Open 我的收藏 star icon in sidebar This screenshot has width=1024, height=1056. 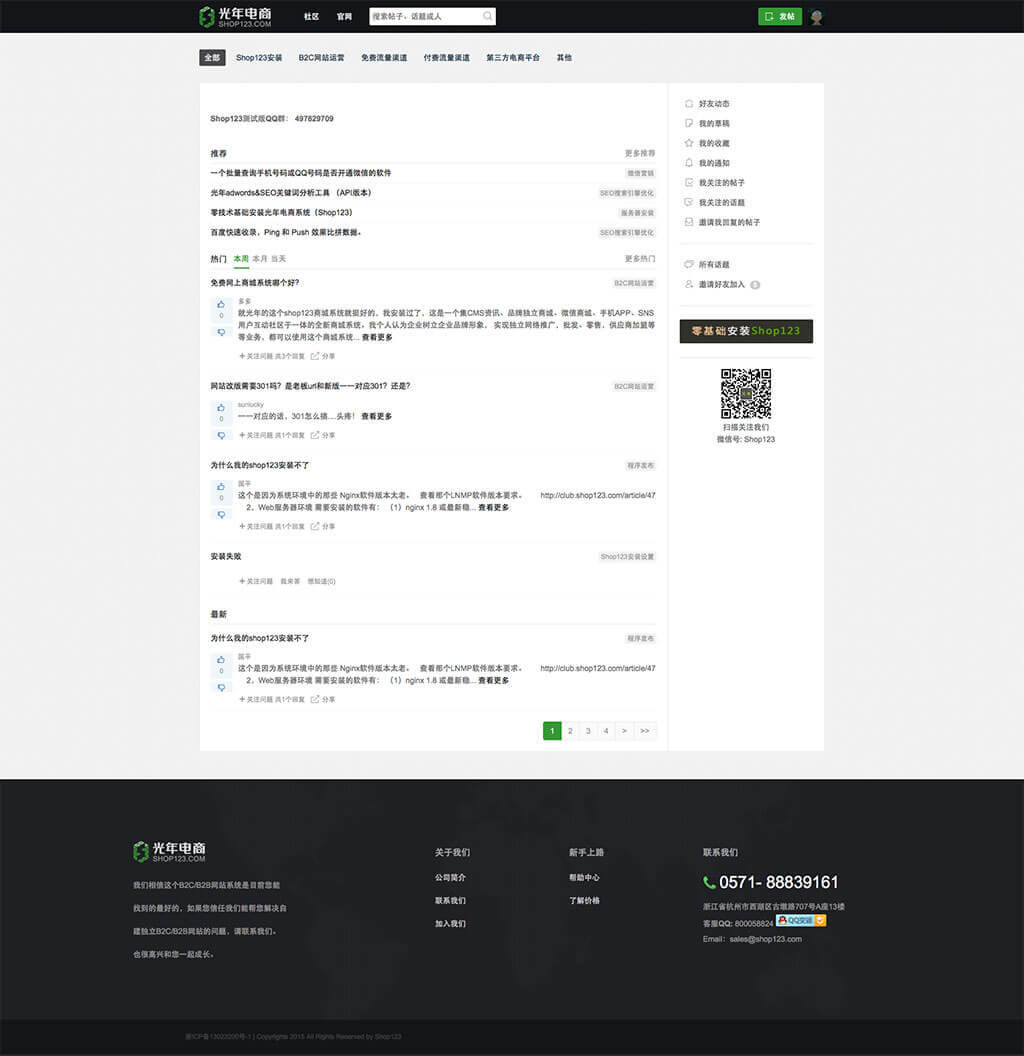click(x=688, y=143)
